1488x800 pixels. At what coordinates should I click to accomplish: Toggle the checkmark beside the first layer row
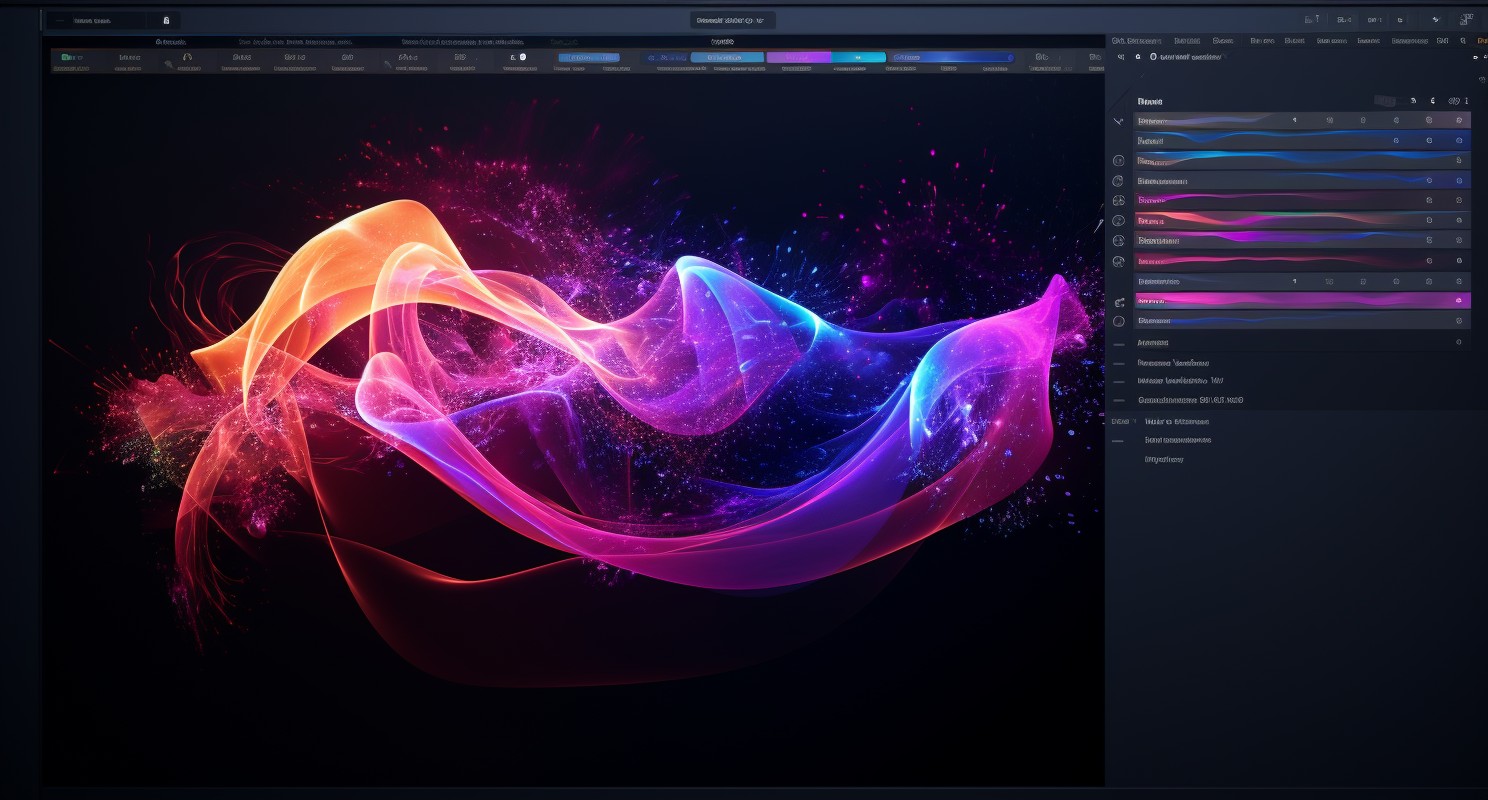[x=1118, y=121]
